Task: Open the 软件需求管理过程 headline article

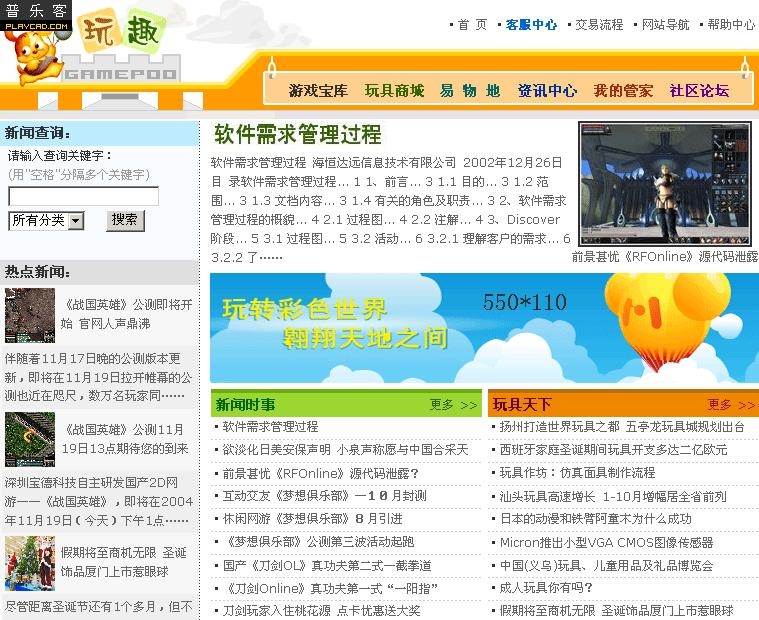Action: [298, 134]
